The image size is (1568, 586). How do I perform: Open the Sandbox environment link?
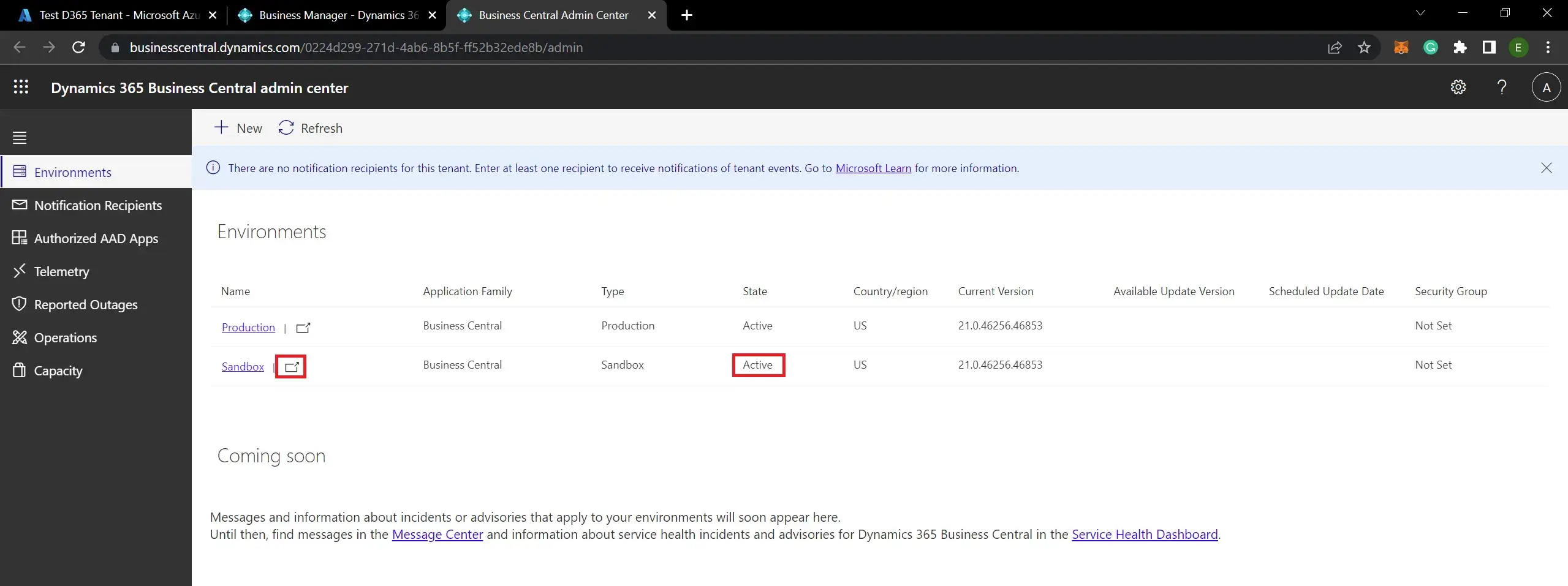[243, 367]
